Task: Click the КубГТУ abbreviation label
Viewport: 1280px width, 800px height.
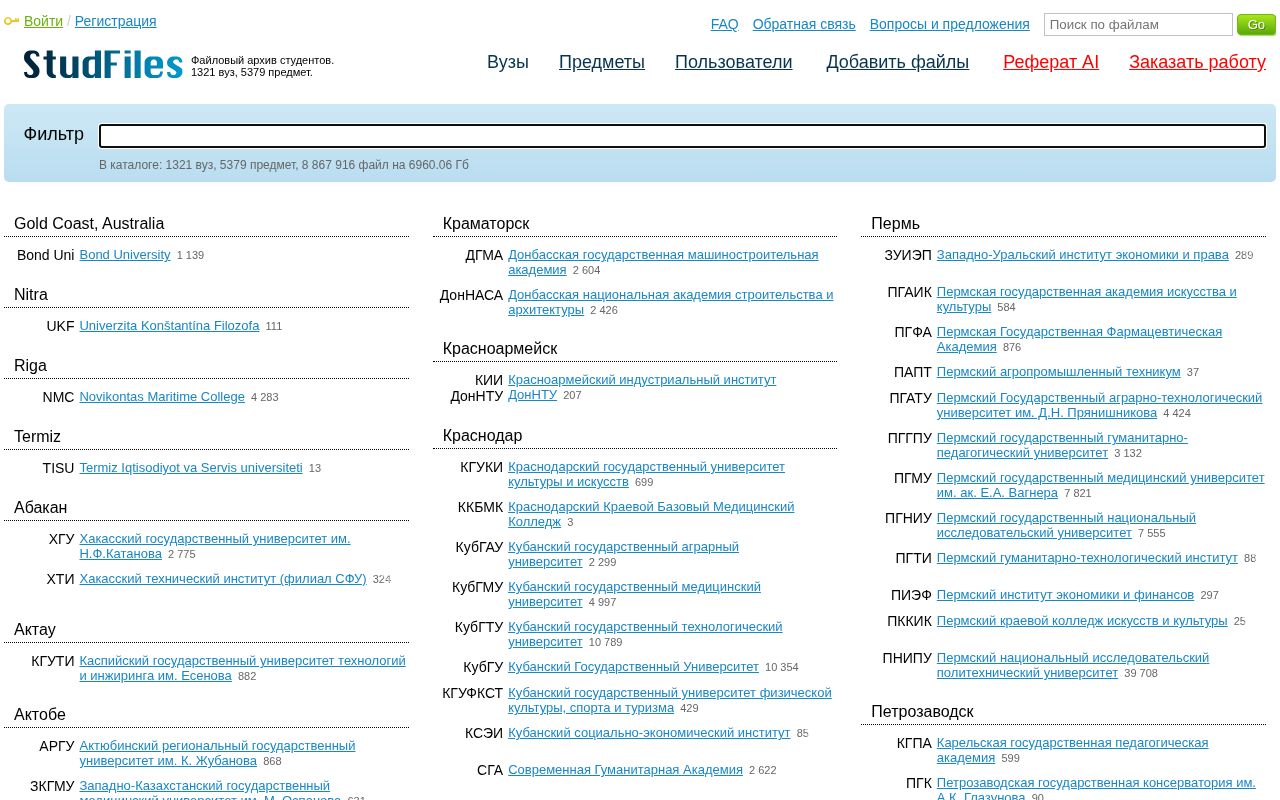Action: pos(479,627)
